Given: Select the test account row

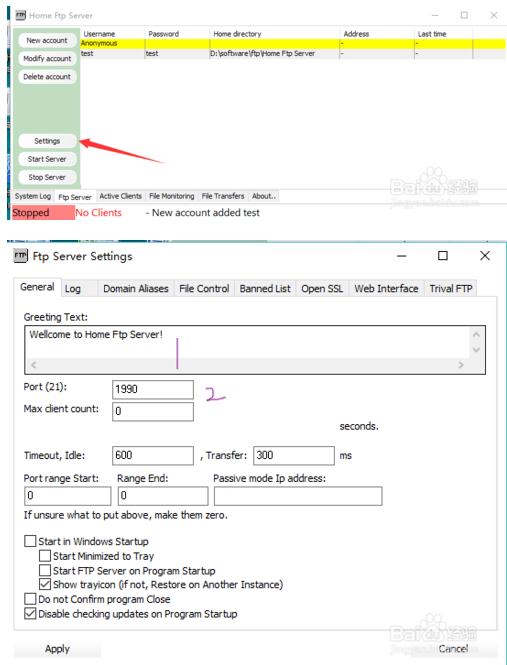Looking at the screenshot, I should (x=293, y=53).
